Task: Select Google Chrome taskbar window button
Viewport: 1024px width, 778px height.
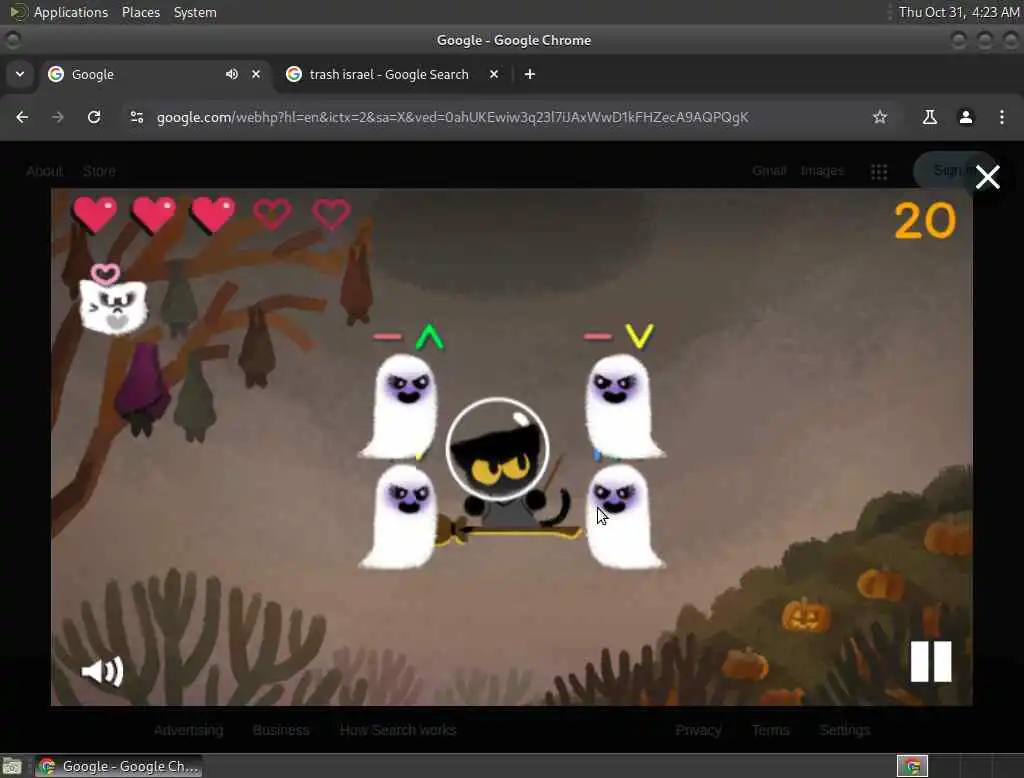Action: 118,766
